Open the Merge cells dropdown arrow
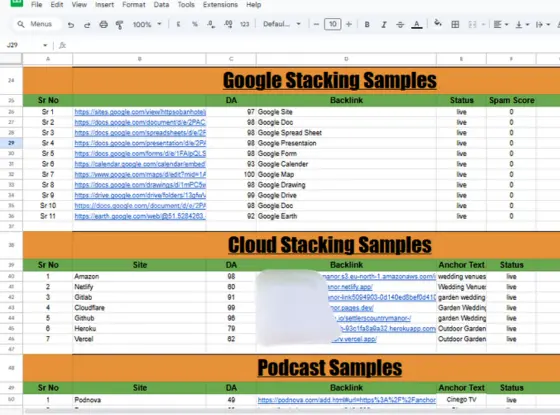Image resolution: width=560 pixels, height=415 pixels. pyautogui.click(x=483, y=24)
